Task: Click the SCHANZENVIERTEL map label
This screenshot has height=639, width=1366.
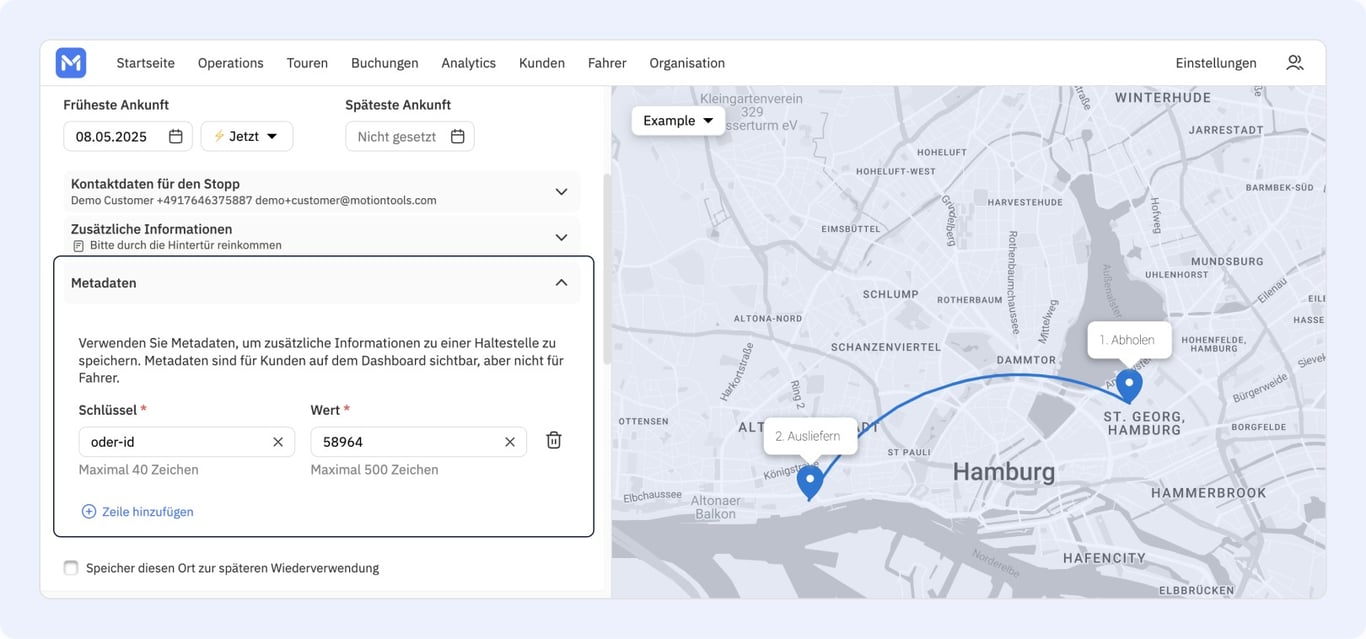Action: point(886,347)
